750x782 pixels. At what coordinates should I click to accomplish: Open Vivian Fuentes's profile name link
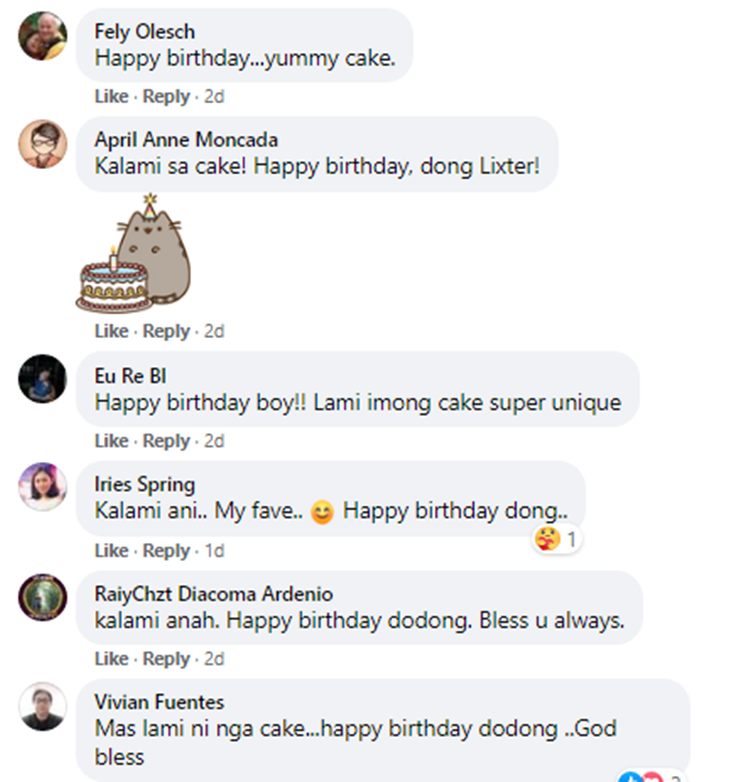(159, 702)
